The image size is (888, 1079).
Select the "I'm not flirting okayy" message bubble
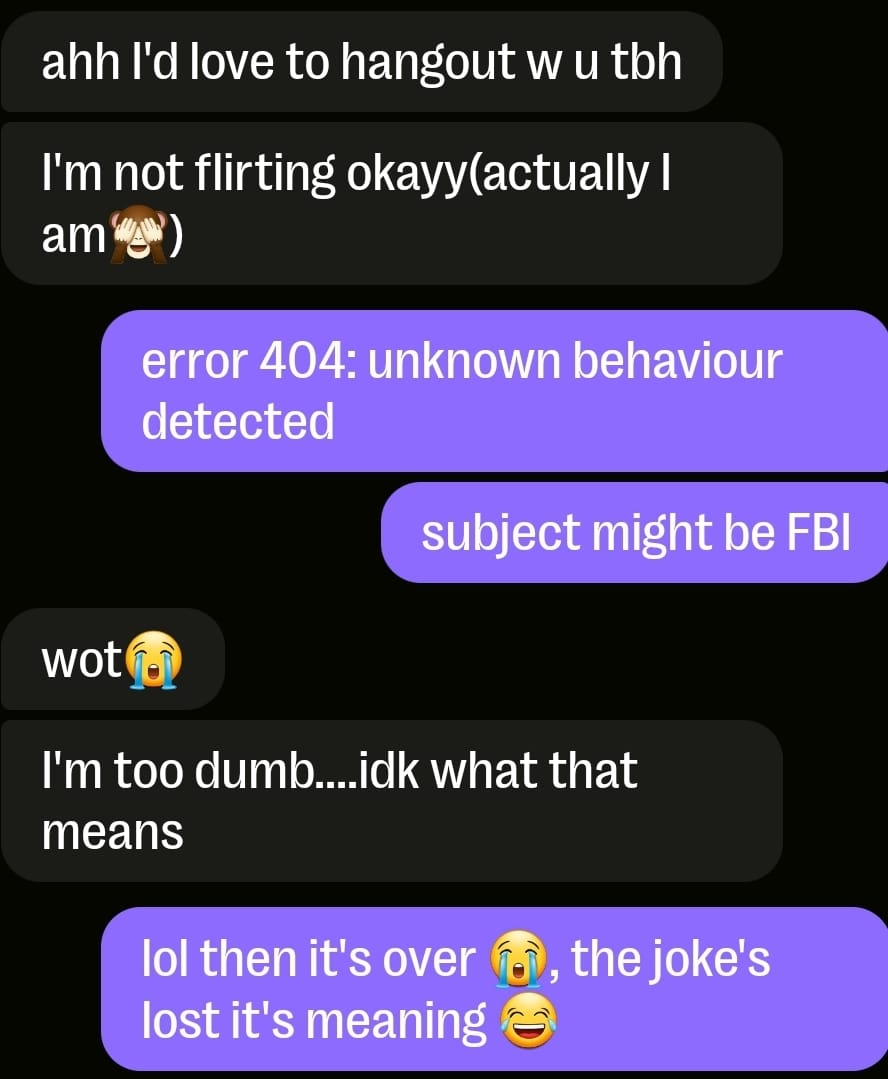coord(391,204)
